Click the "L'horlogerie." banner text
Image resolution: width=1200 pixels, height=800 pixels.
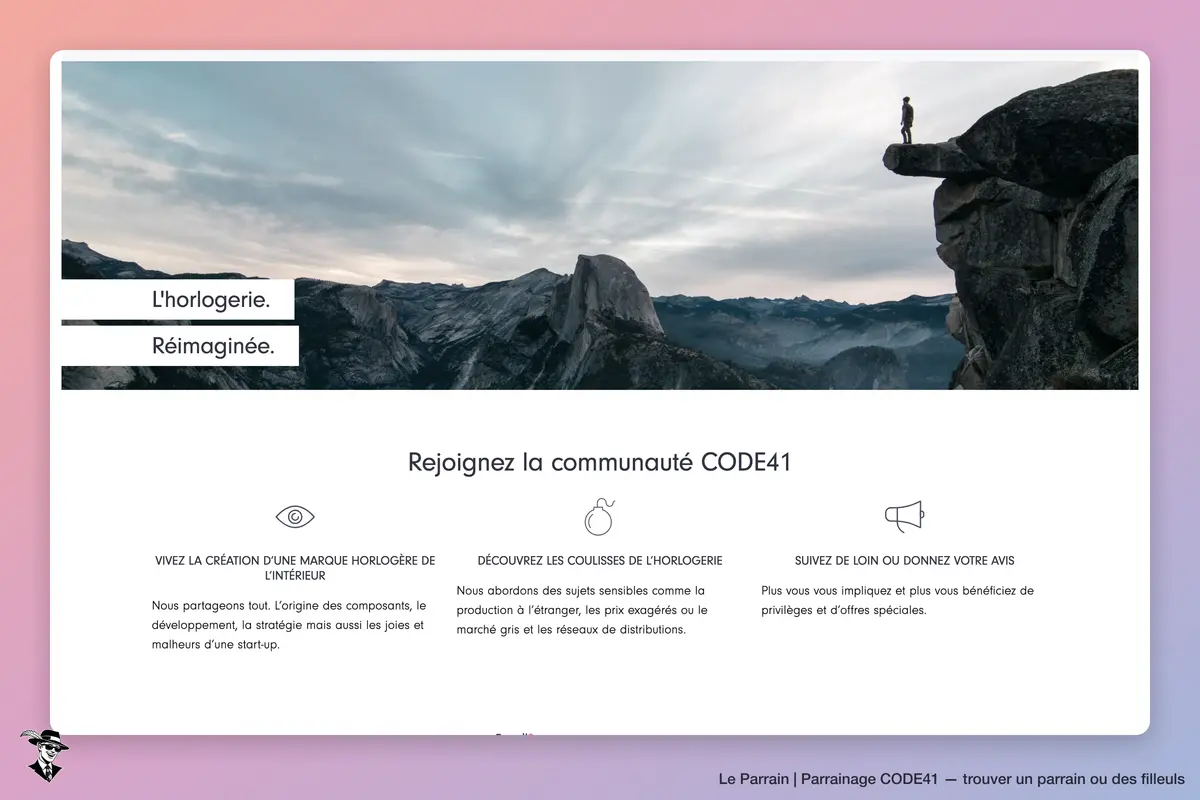[210, 299]
